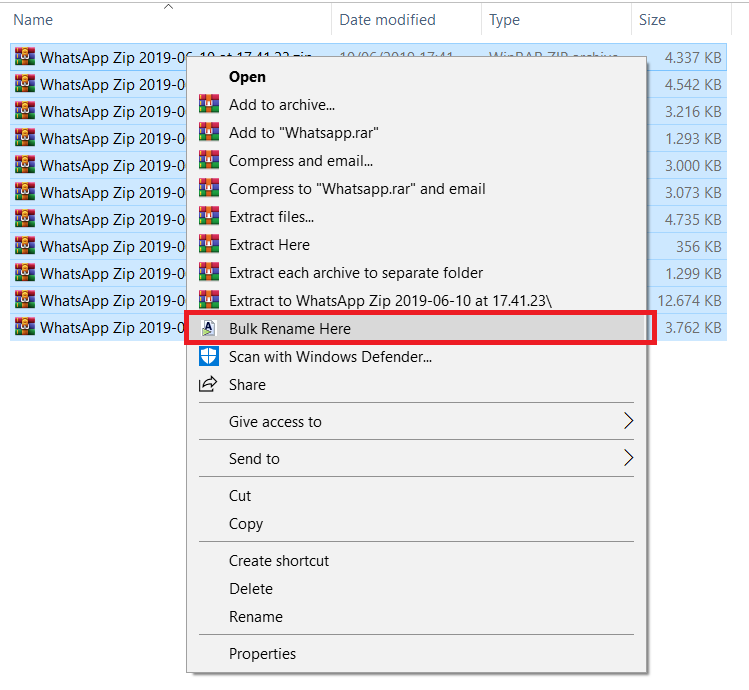
Task: Sort by Type column header
Action: click(x=504, y=20)
